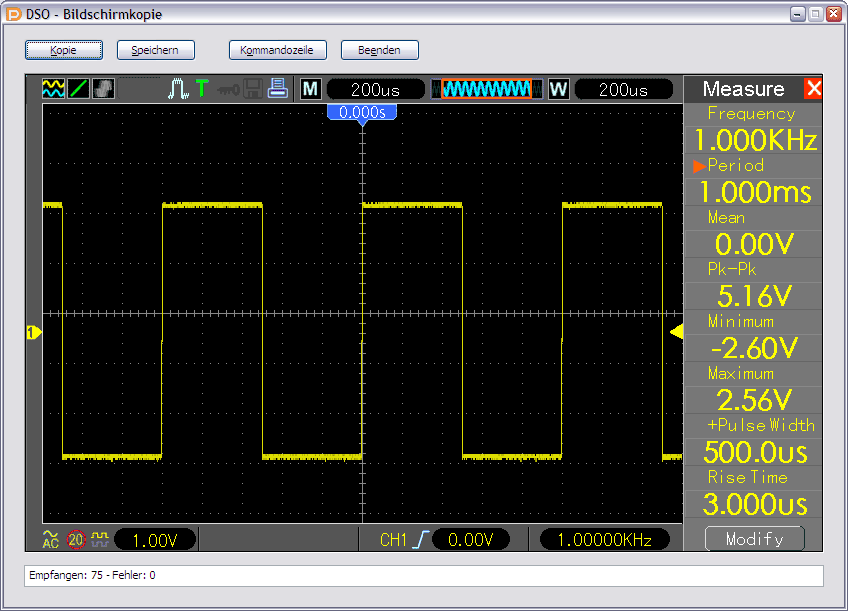Image resolution: width=848 pixels, height=611 pixels.
Task: Click the 1.000ms period value
Action: coord(756,192)
